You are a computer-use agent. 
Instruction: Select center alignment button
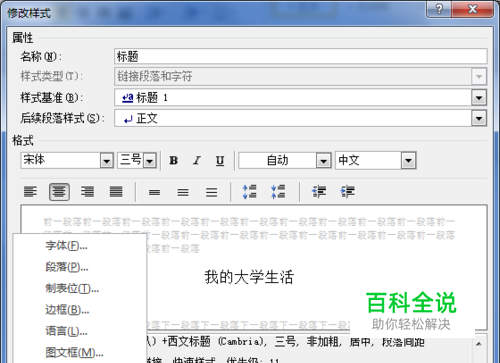click(59, 192)
